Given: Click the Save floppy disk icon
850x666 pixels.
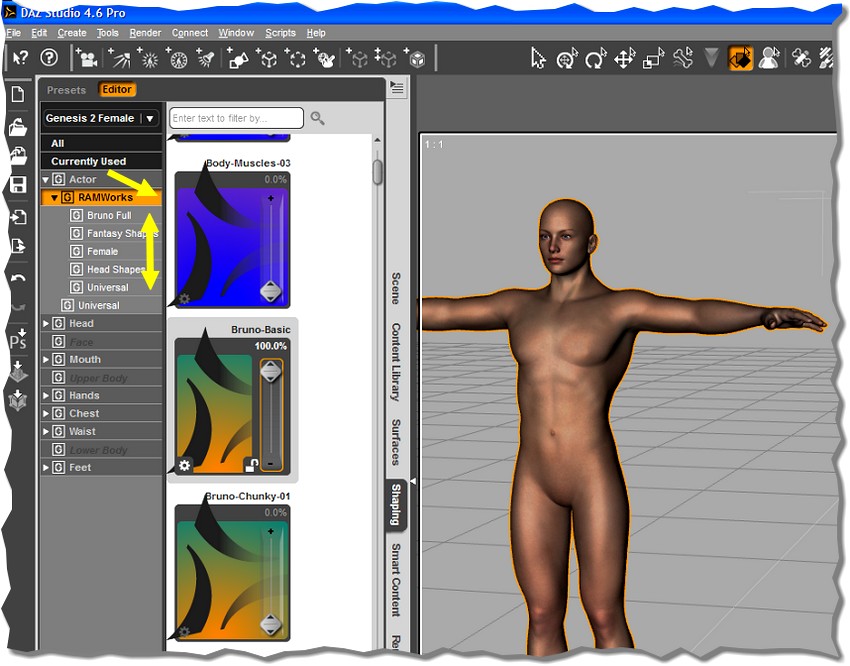Looking at the screenshot, I should (18, 184).
